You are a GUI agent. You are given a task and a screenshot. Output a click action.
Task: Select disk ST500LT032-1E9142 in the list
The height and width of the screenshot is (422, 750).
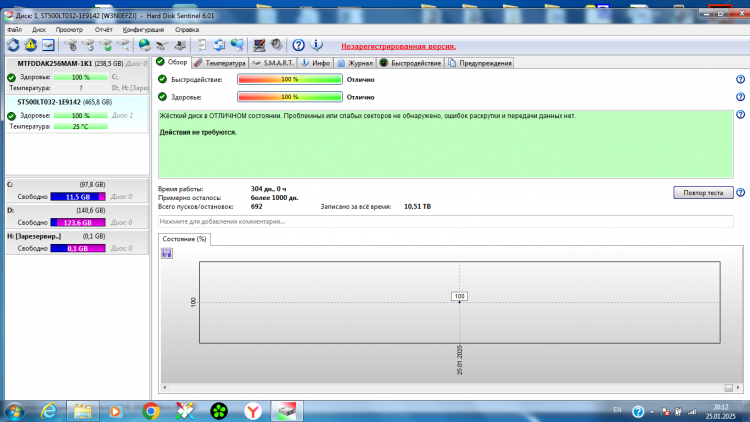(x=77, y=114)
